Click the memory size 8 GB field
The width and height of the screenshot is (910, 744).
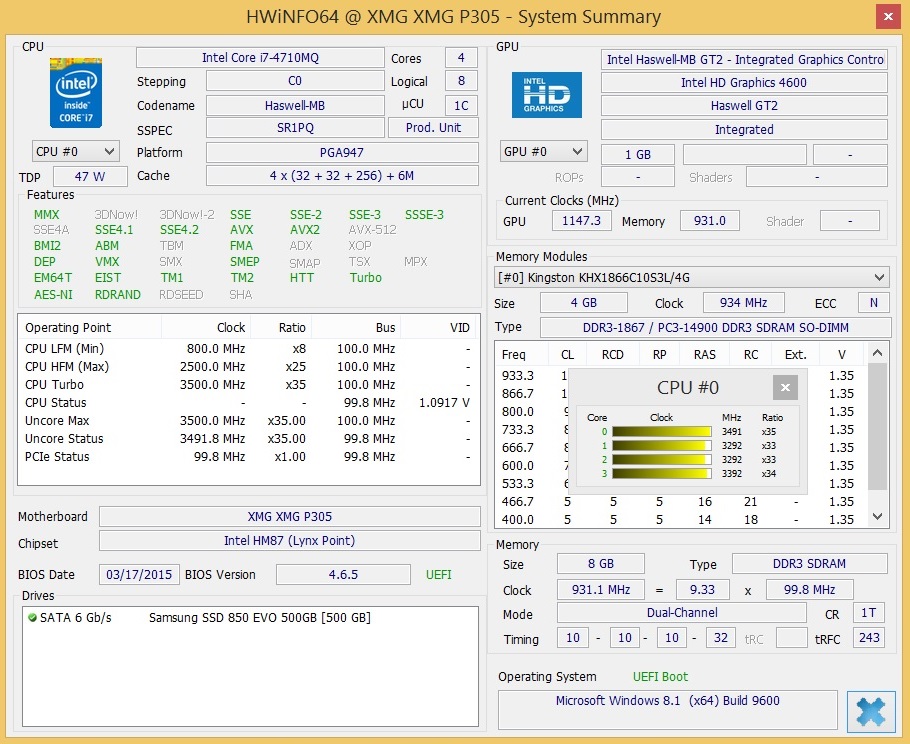(x=601, y=564)
